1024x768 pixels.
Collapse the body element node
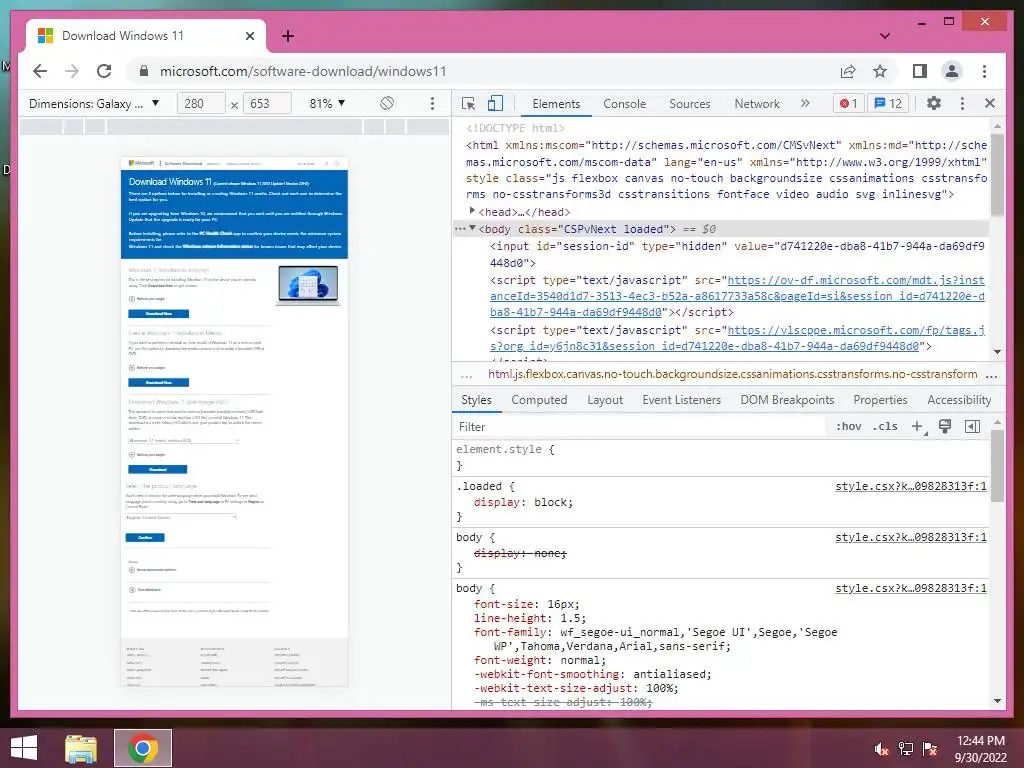point(472,228)
